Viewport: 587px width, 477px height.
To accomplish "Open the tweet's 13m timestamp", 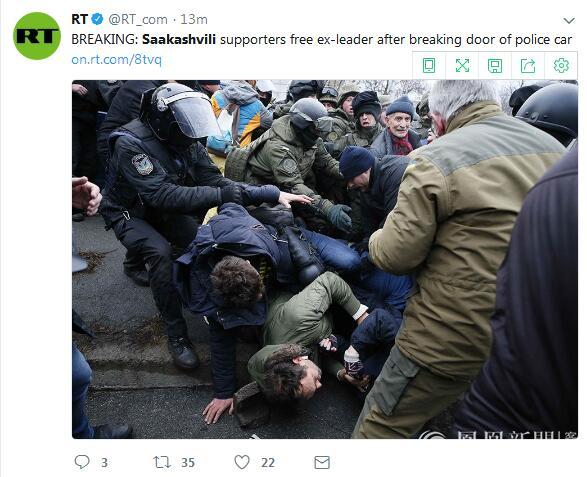I will pyautogui.click(x=194, y=19).
